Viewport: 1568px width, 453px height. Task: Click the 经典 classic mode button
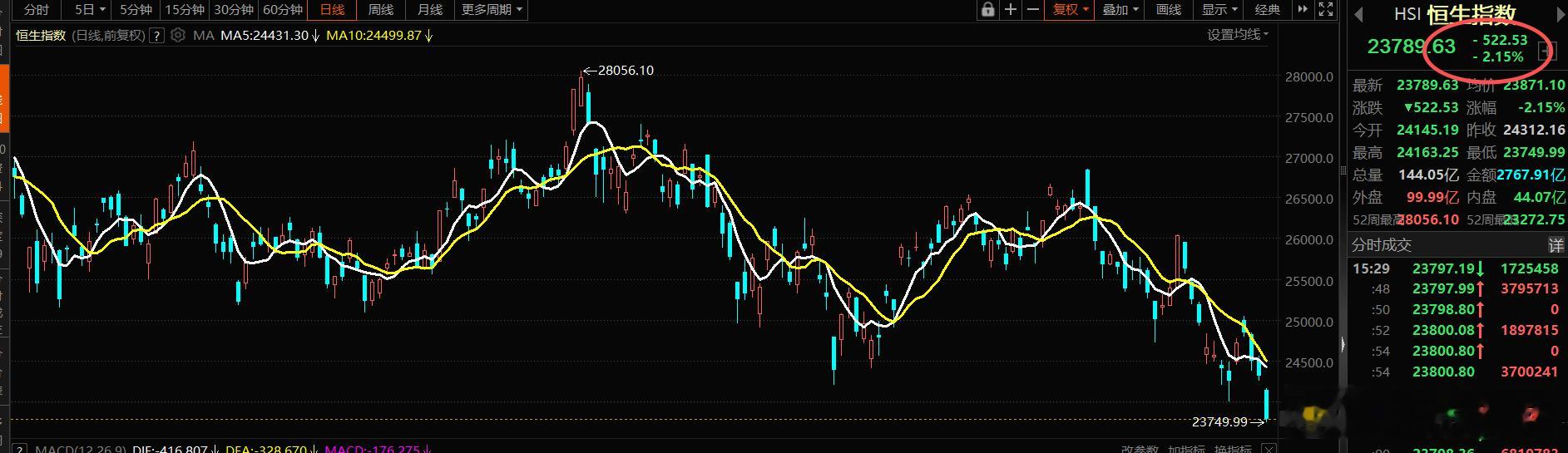tap(1267, 10)
